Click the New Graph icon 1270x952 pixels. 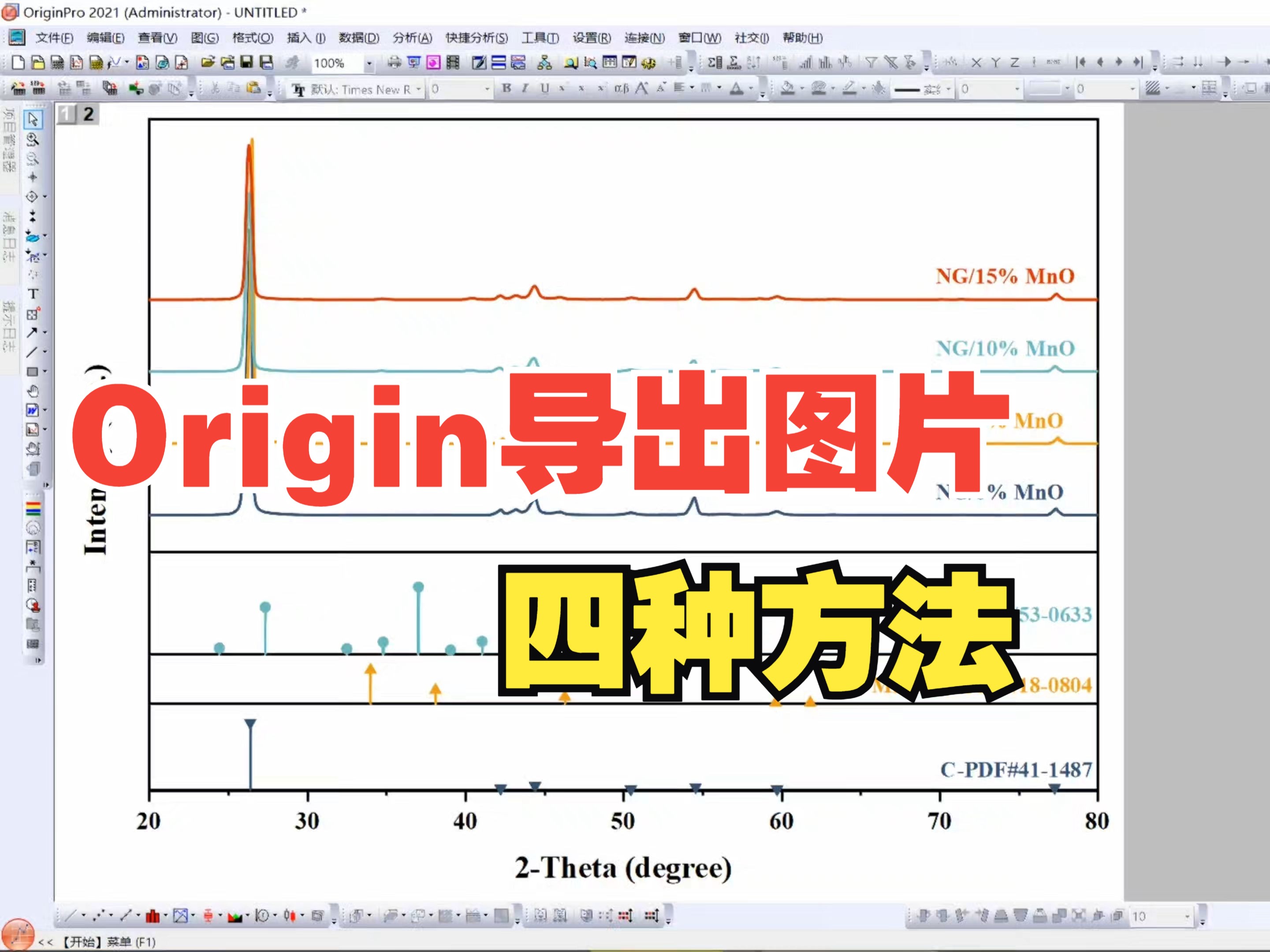pyautogui.click(x=76, y=63)
